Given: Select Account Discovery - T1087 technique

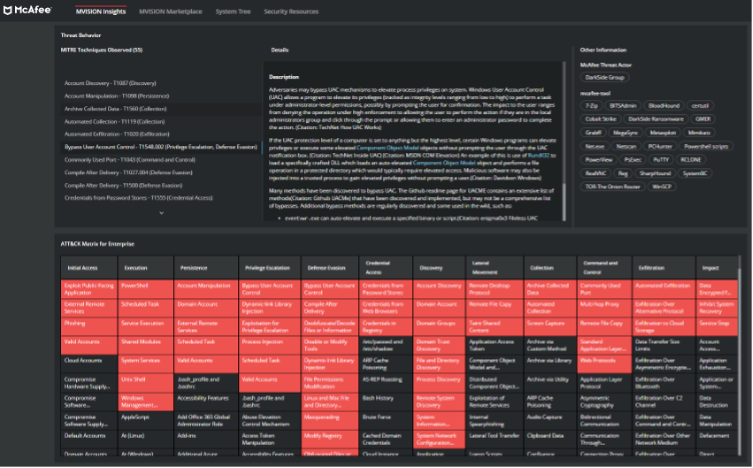Looking at the screenshot, I should click(161, 83).
